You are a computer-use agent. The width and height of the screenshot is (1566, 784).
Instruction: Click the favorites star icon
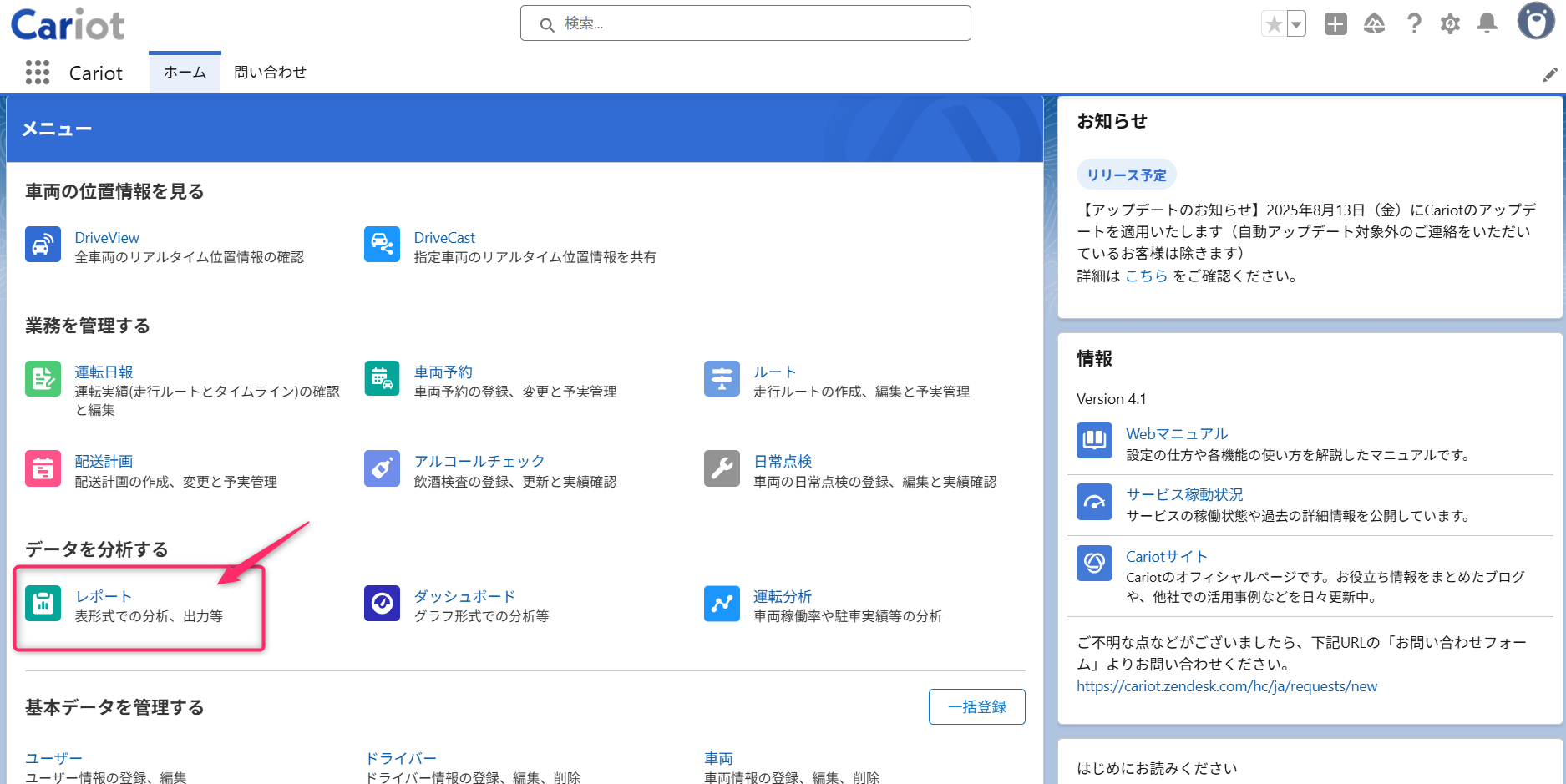1274,24
